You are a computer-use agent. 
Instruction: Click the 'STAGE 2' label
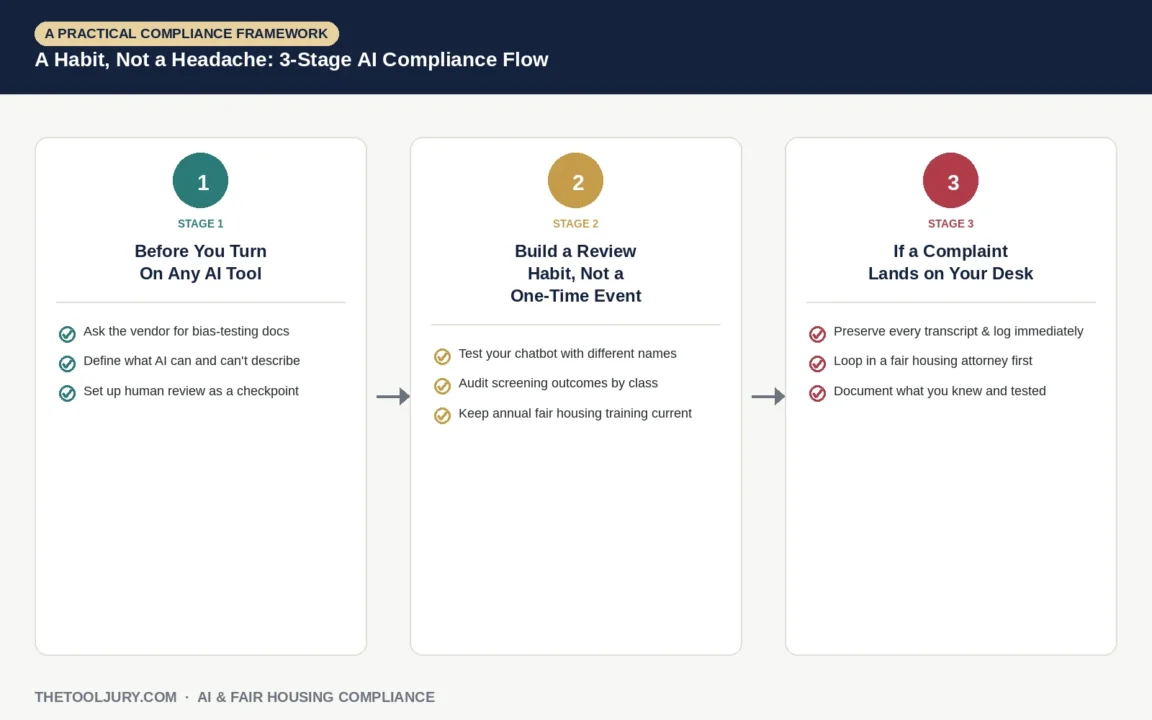pos(575,223)
